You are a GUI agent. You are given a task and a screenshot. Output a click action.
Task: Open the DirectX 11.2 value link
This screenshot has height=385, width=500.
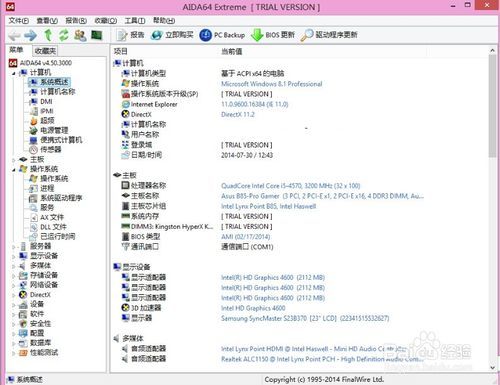pos(238,115)
